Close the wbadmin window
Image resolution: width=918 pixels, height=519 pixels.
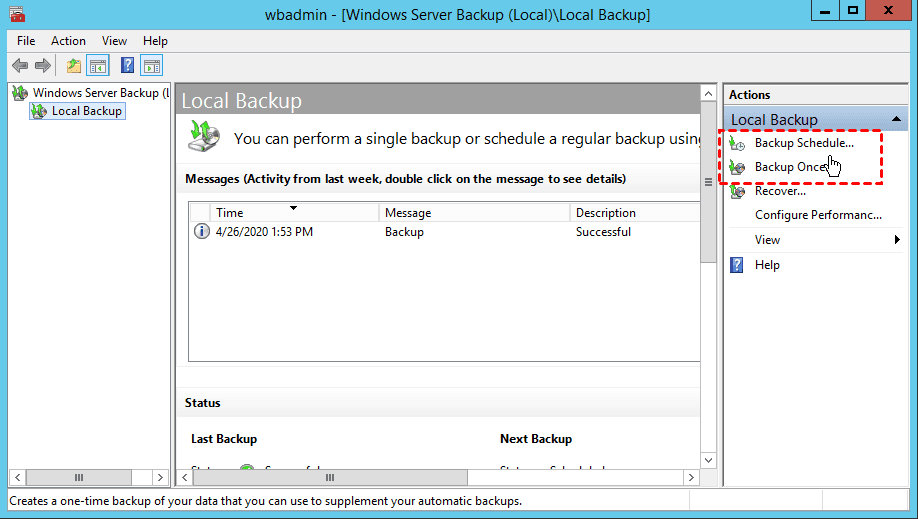point(888,11)
